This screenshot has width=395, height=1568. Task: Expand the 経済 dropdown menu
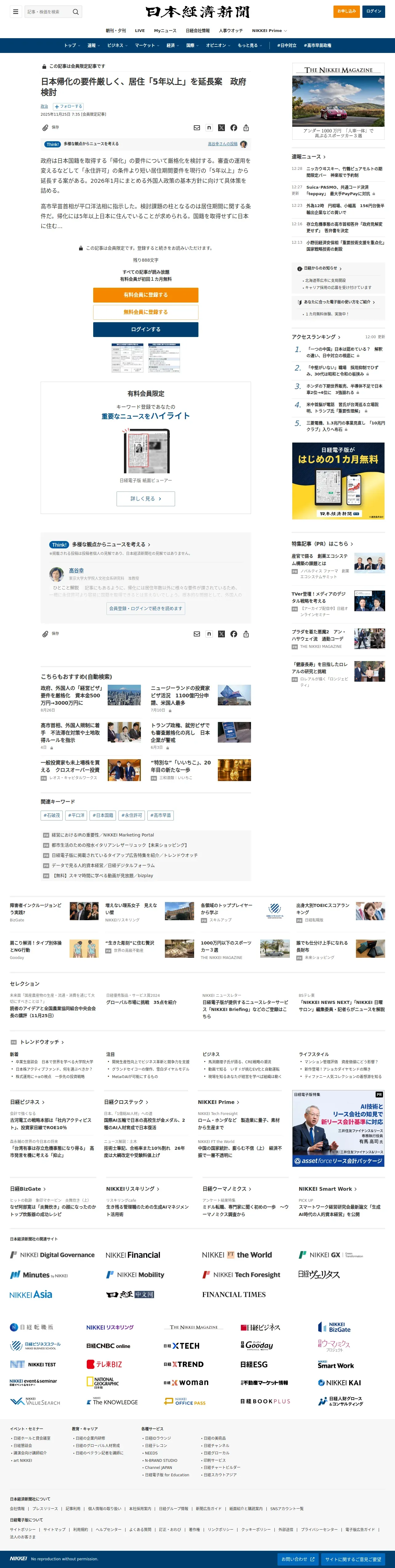[173, 46]
